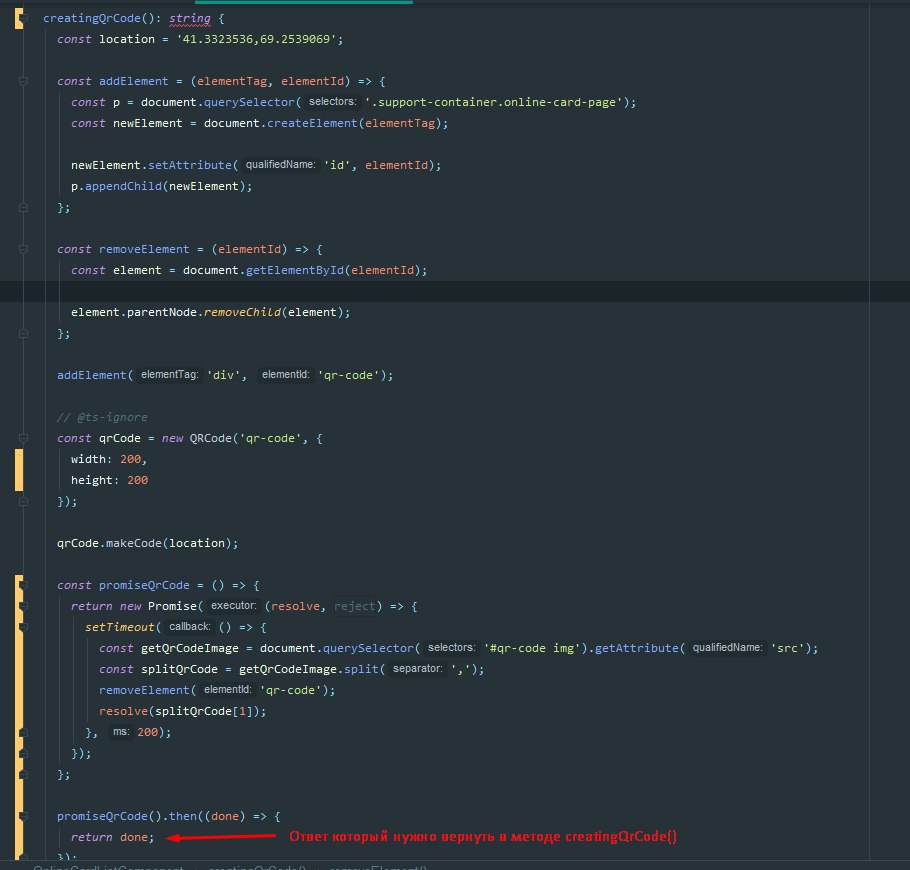Viewport: 910px width, 870px height.
Task: Click the 'div' string argument
Action: pyautogui.click(x=224, y=376)
